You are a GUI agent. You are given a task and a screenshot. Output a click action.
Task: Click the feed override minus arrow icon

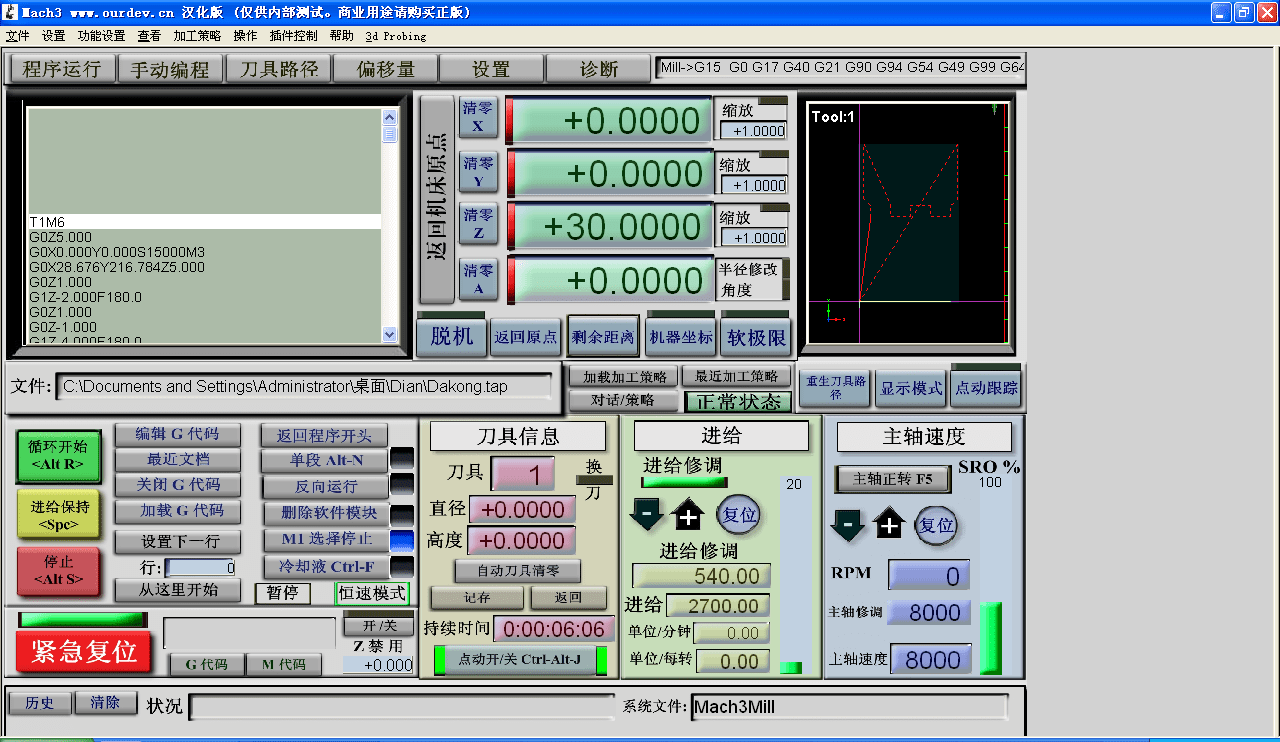pos(646,516)
